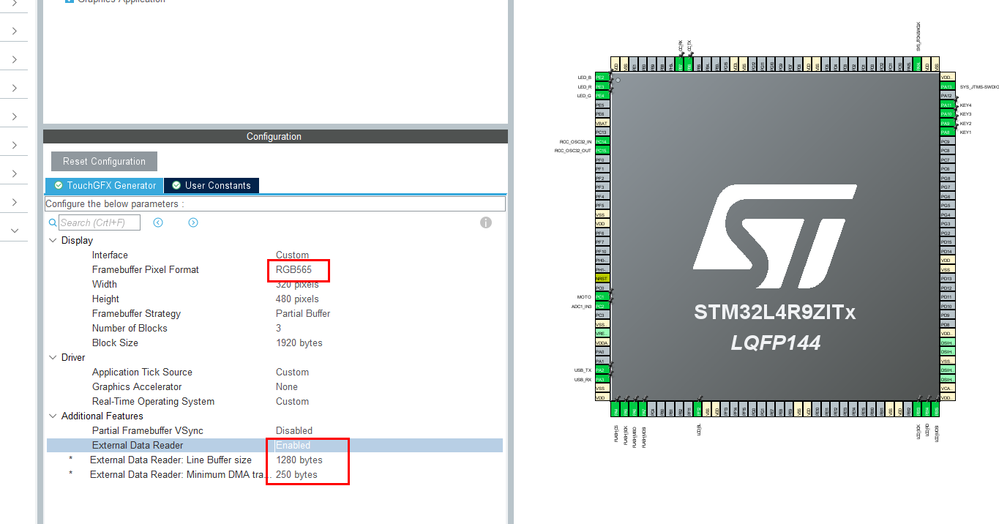Go to previous search result arrow
Viewport: 999px width, 524px height.
coord(158,222)
